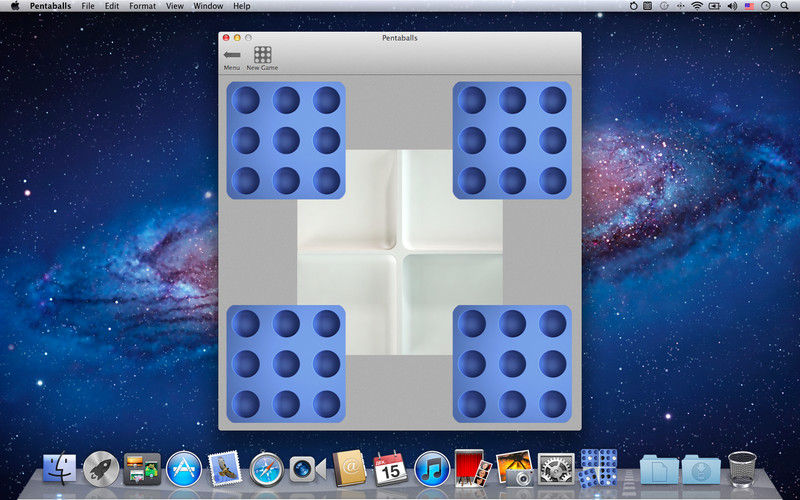Place a ball in the bottom-left board's center hole
Screen dimensions: 800x500
[286, 364]
